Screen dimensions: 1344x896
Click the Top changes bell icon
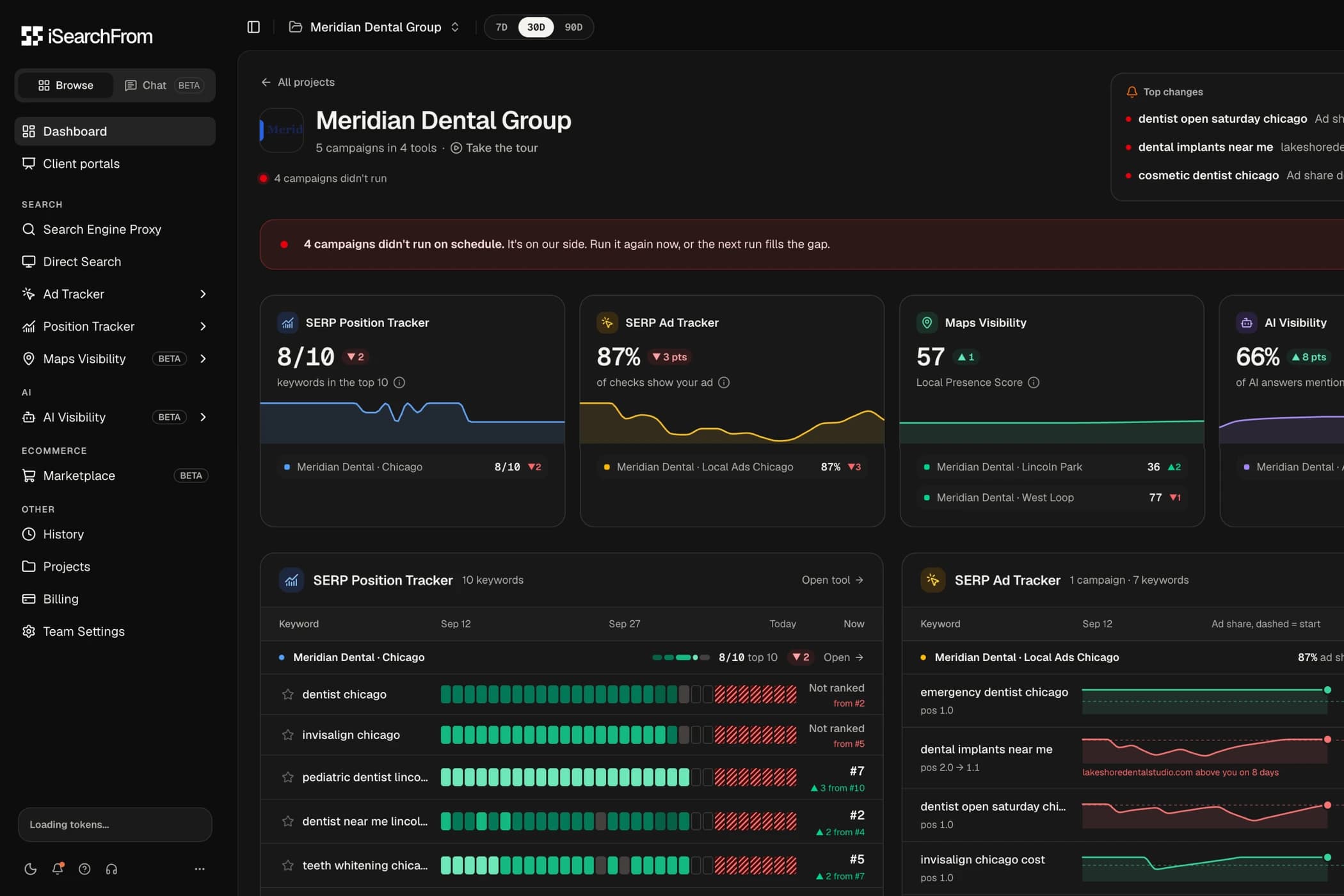pos(1132,92)
